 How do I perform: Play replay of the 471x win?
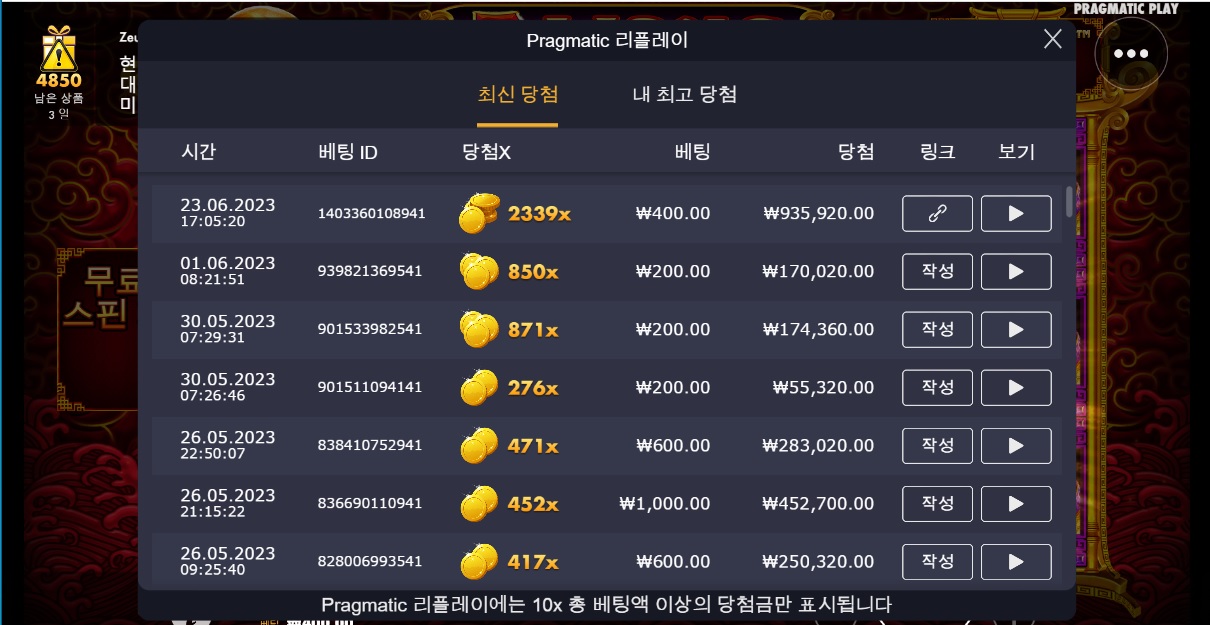coord(1015,445)
